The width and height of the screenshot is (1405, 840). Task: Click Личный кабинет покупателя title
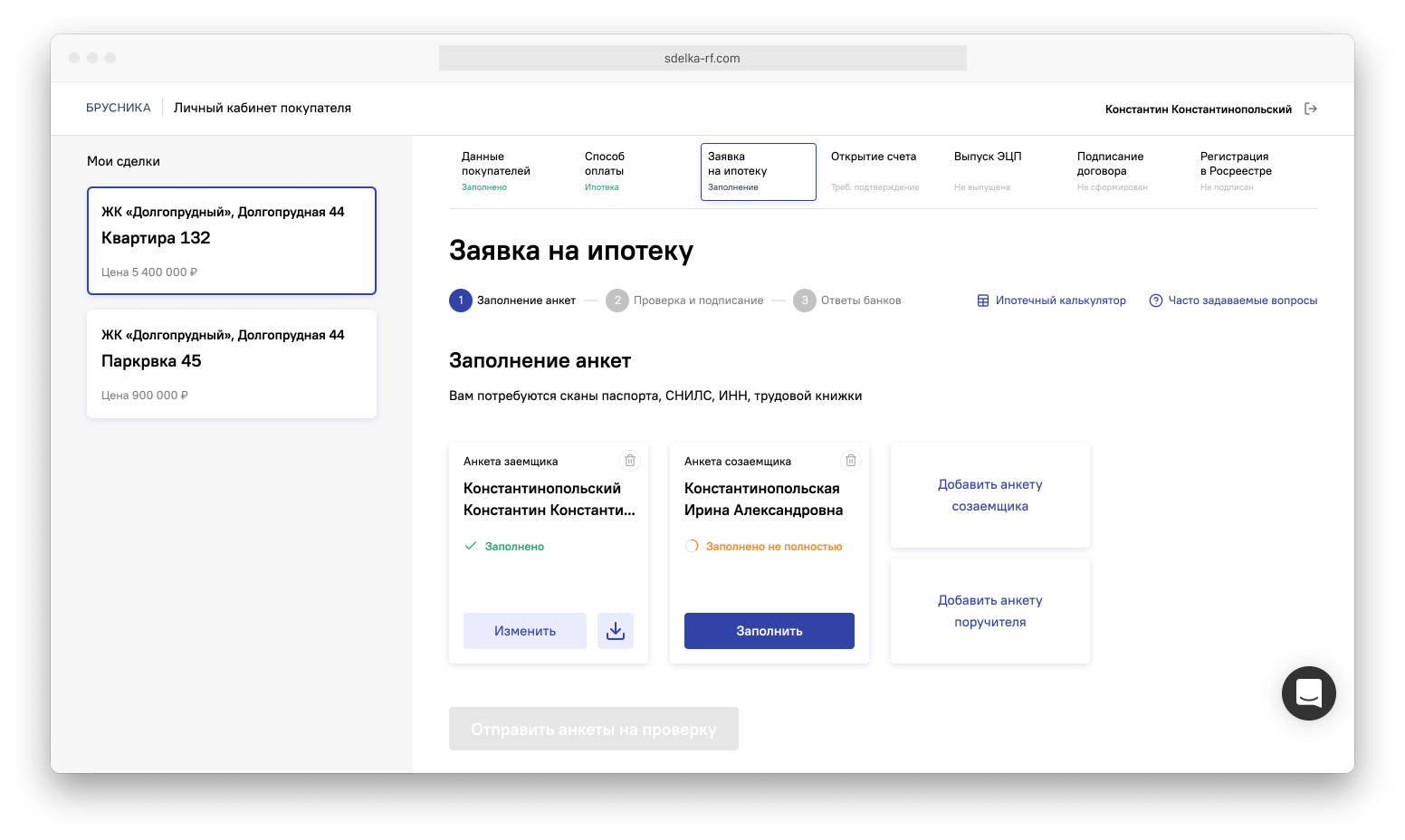coord(263,108)
